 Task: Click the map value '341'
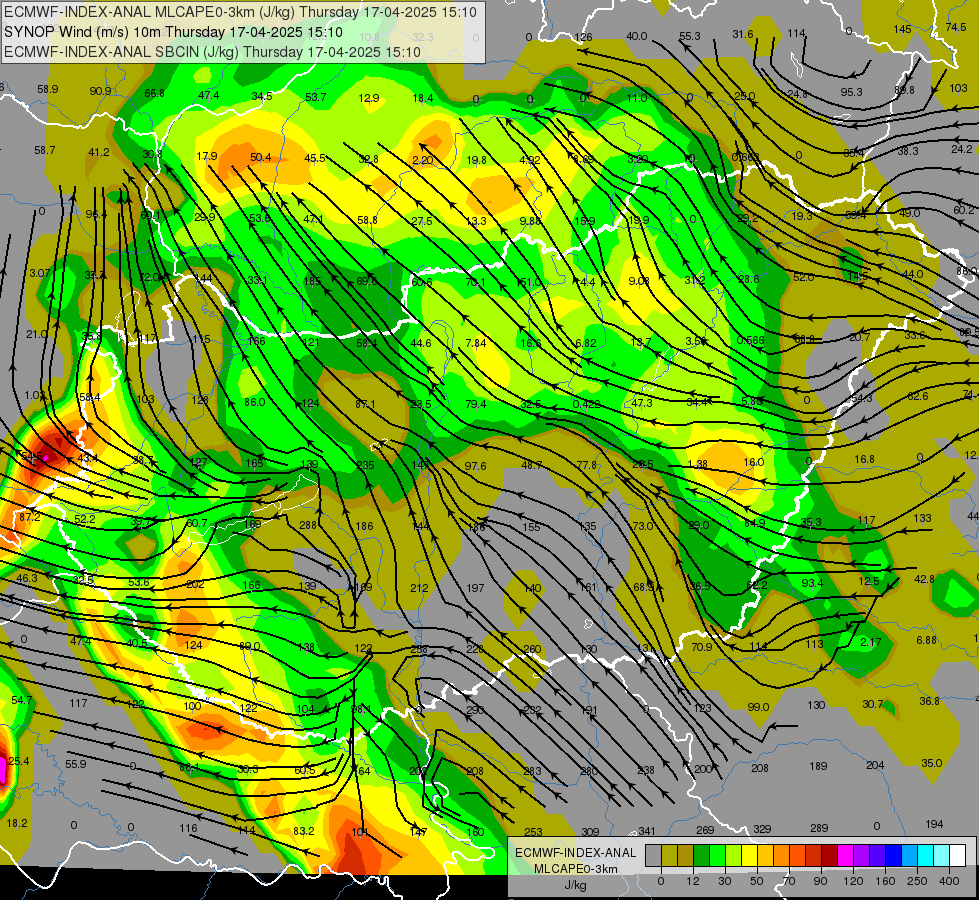[647, 831]
